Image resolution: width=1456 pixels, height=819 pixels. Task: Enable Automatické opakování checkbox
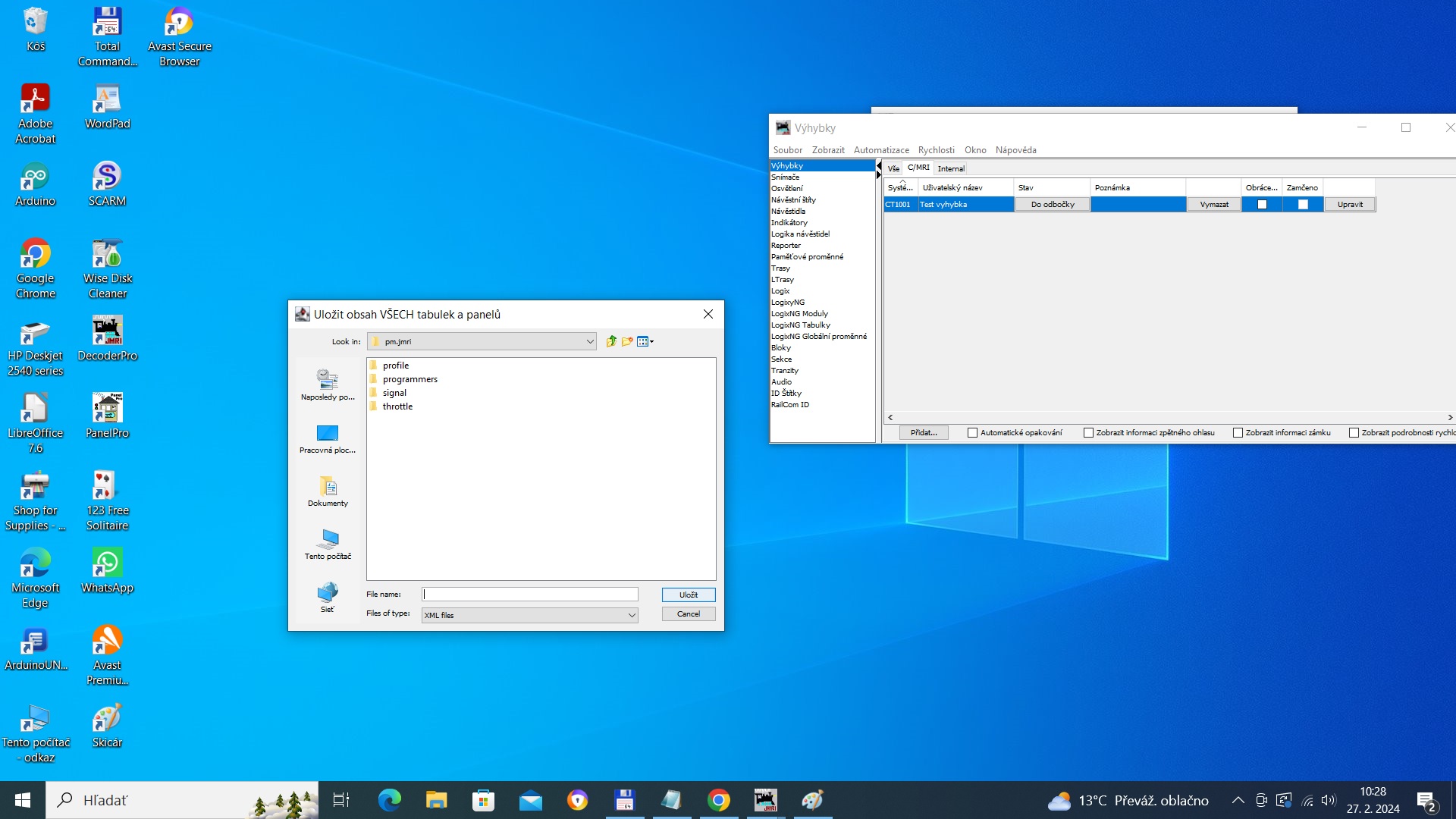972,432
